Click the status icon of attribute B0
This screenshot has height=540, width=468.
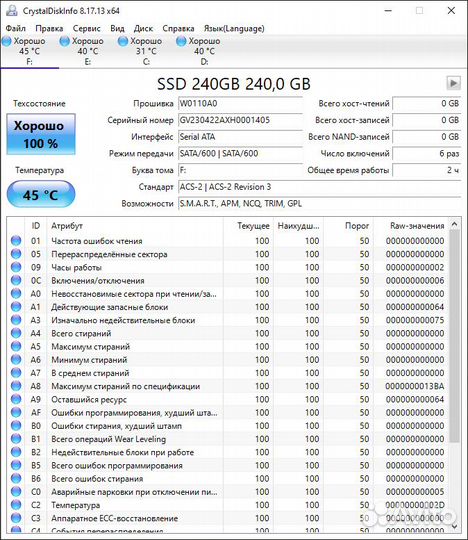coord(16,426)
